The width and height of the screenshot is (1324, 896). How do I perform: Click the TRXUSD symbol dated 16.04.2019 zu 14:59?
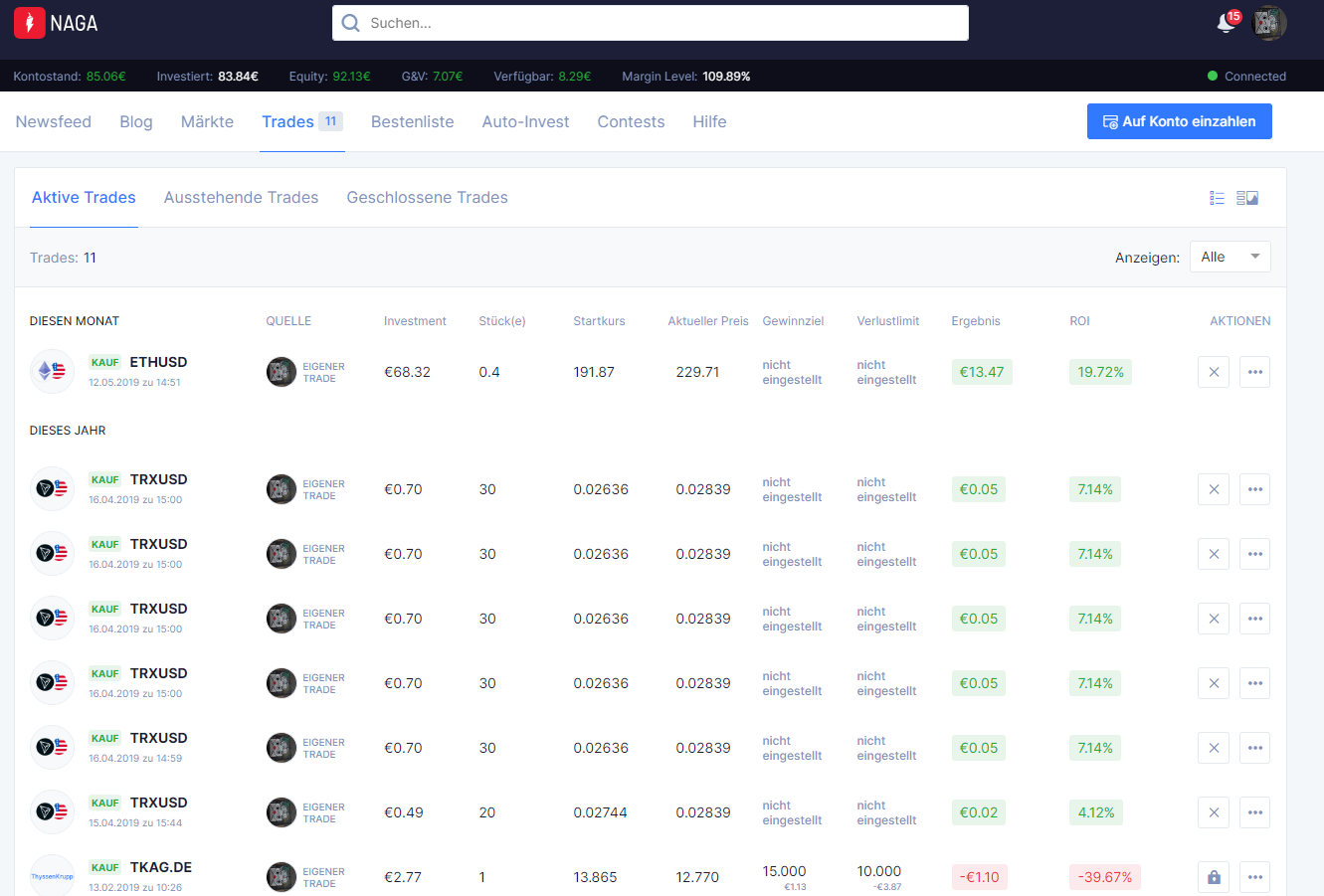point(159,738)
